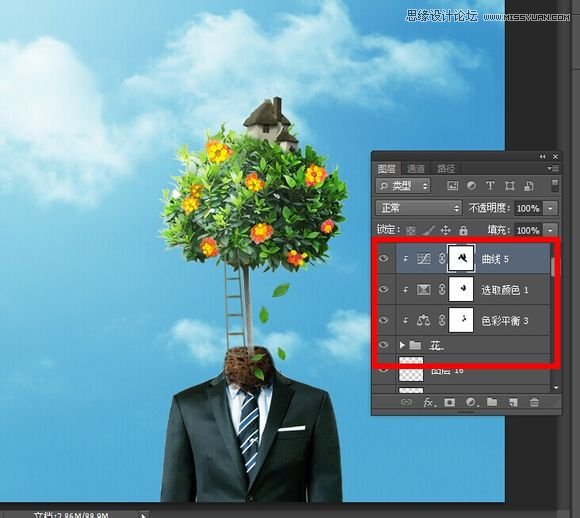Open the 不透明度 opacity slider arrow

(x=550, y=208)
